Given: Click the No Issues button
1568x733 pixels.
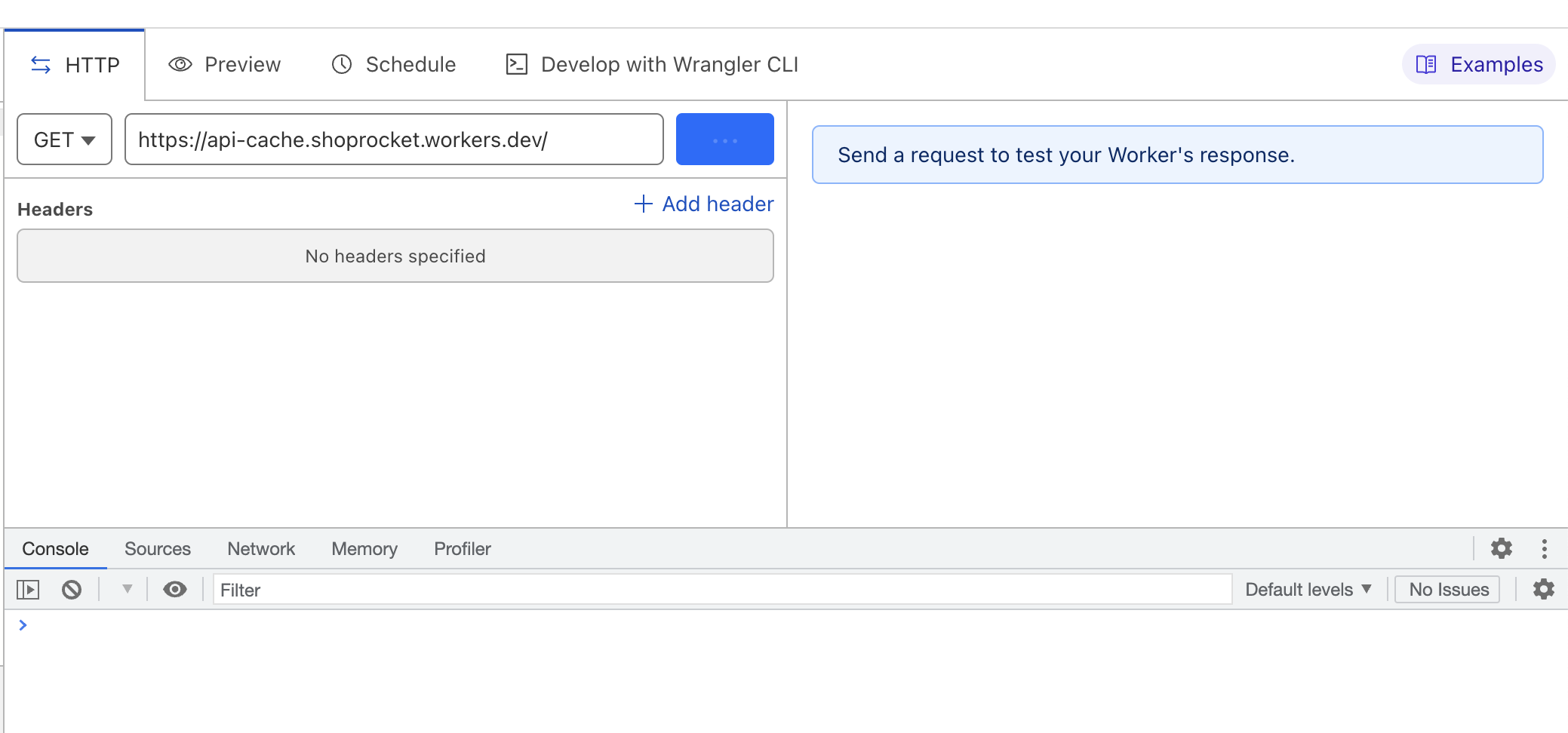Looking at the screenshot, I should [1447, 589].
